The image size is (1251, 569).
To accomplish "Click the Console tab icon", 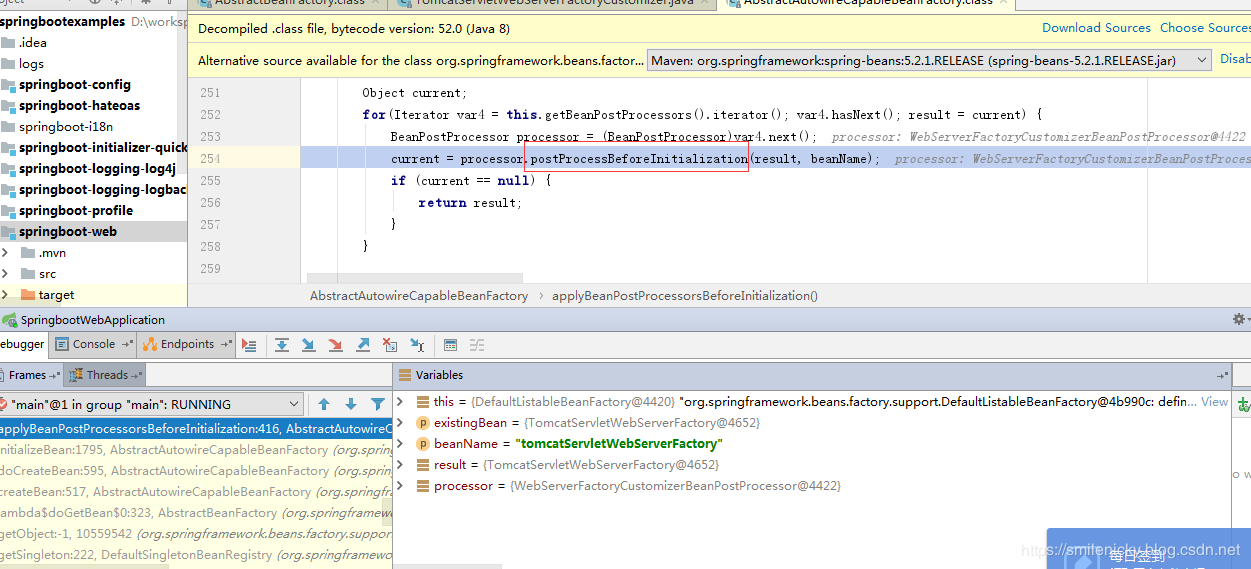I will coord(63,345).
